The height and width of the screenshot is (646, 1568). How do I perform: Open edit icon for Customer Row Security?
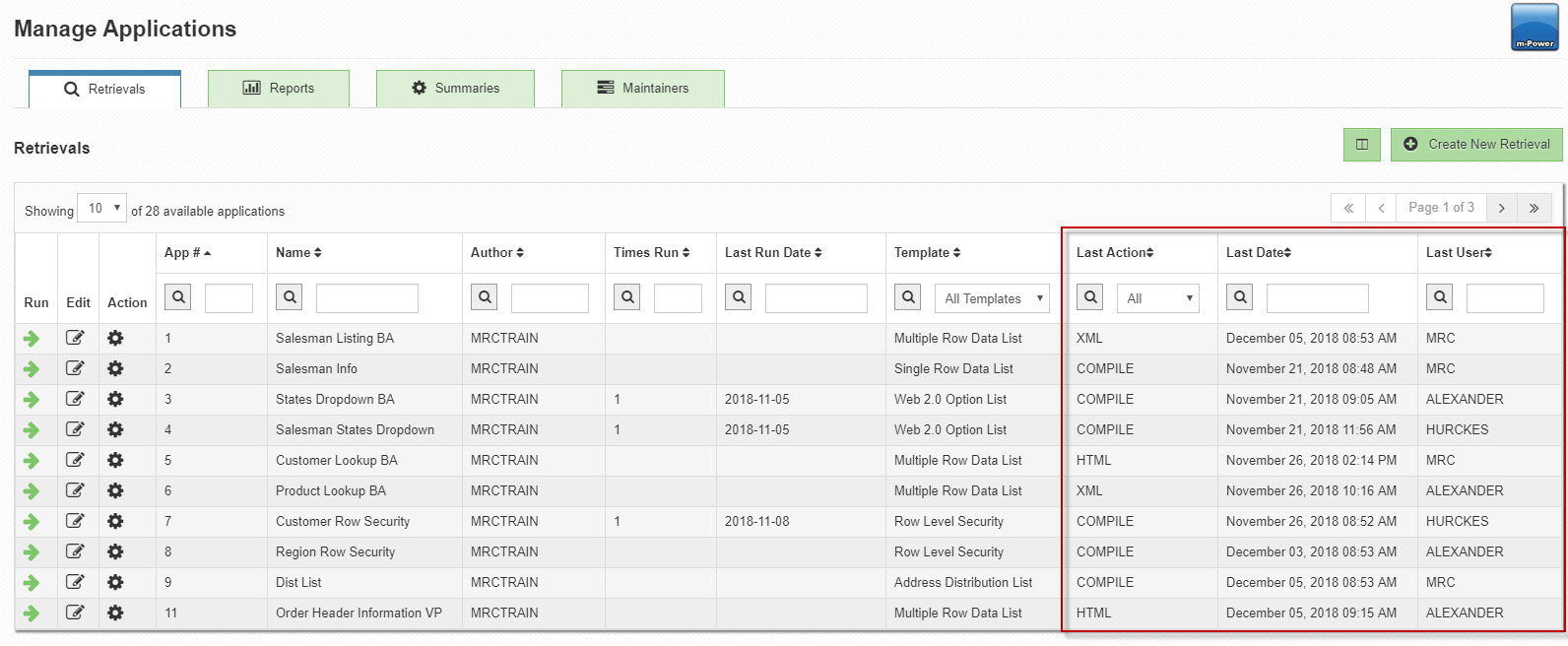(x=75, y=522)
